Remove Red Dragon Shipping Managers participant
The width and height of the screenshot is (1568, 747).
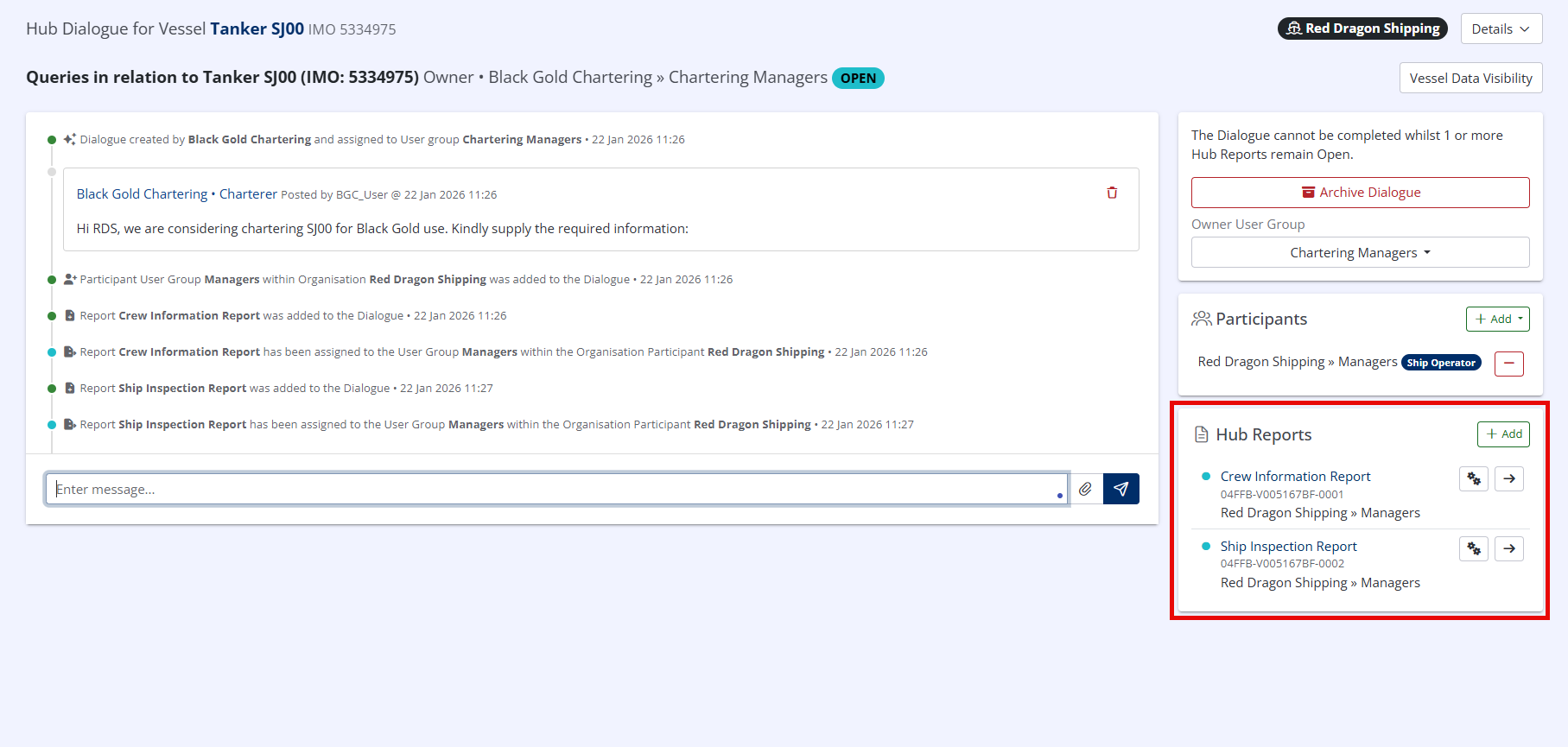(1508, 364)
